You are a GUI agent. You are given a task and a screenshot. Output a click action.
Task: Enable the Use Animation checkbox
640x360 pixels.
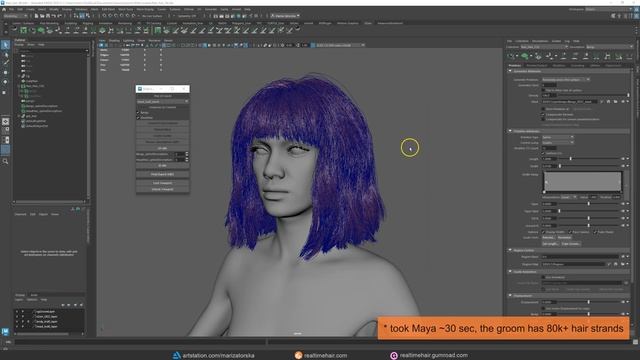pyautogui.click(x=543, y=277)
